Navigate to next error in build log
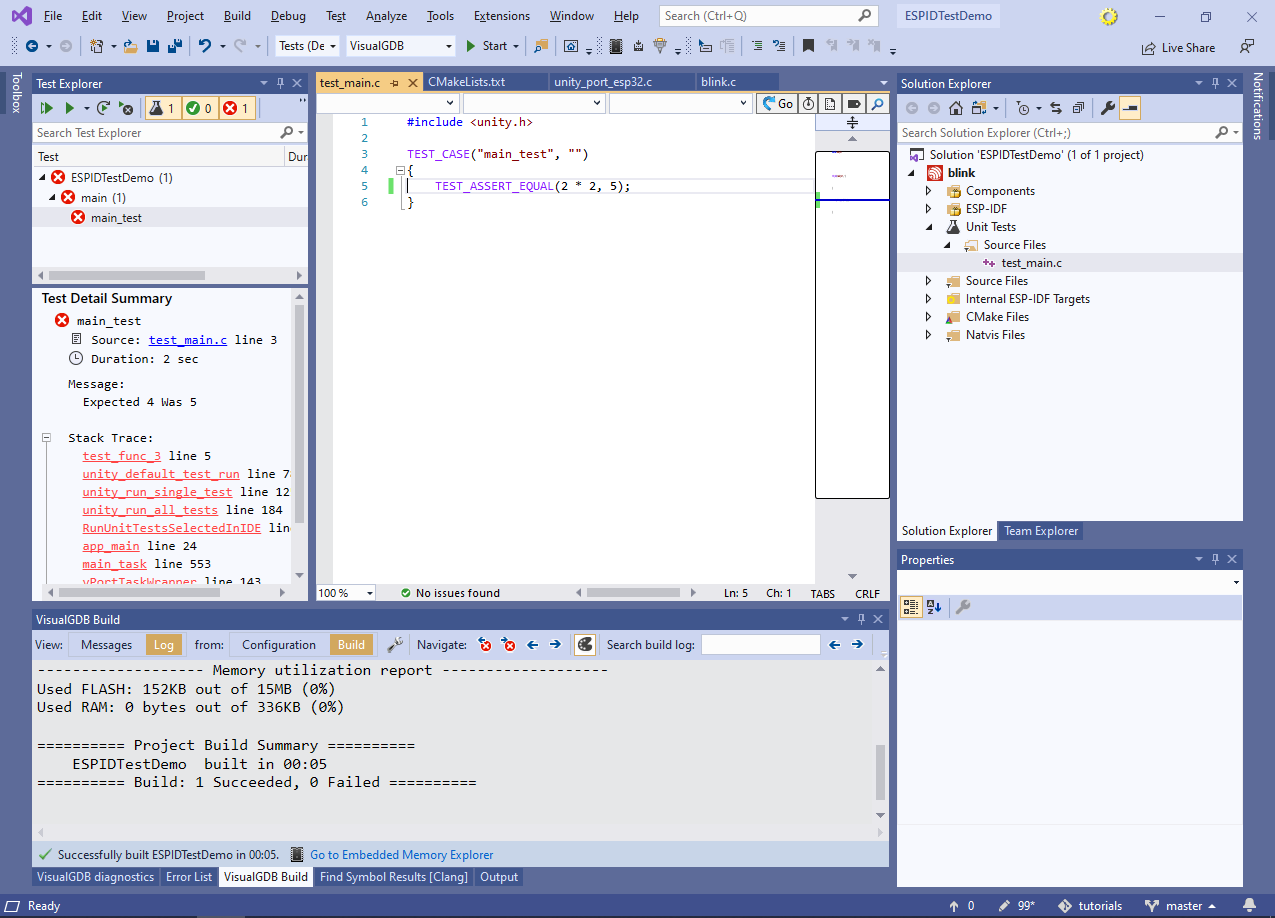 [509, 645]
